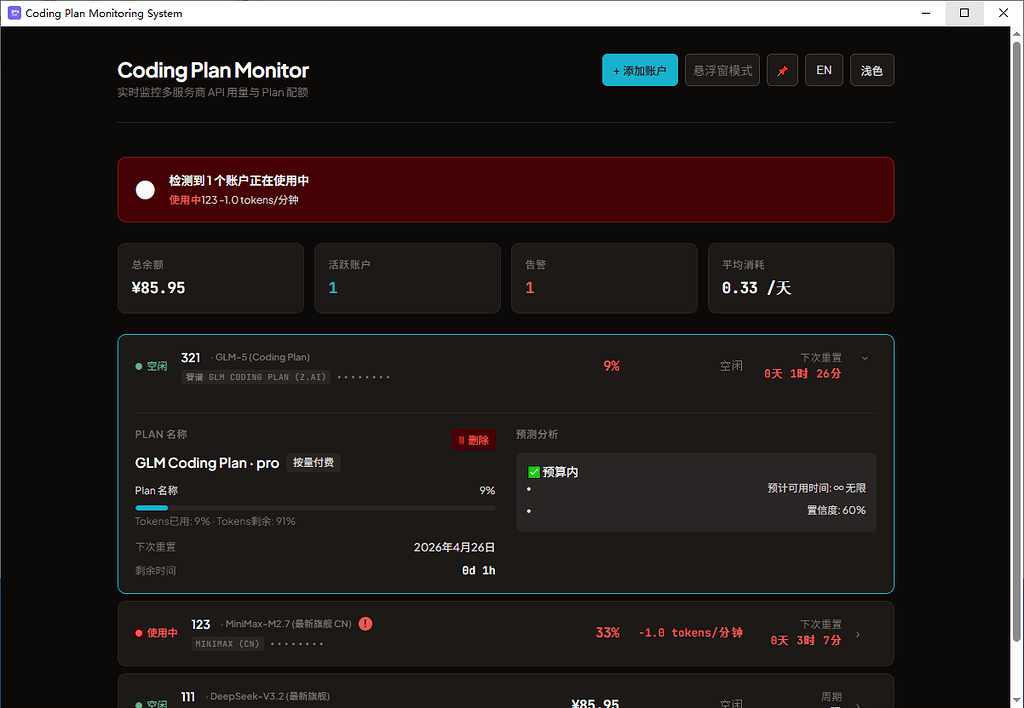Click the 活跃账户 summary card
This screenshot has width=1024, height=708.
click(408, 278)
